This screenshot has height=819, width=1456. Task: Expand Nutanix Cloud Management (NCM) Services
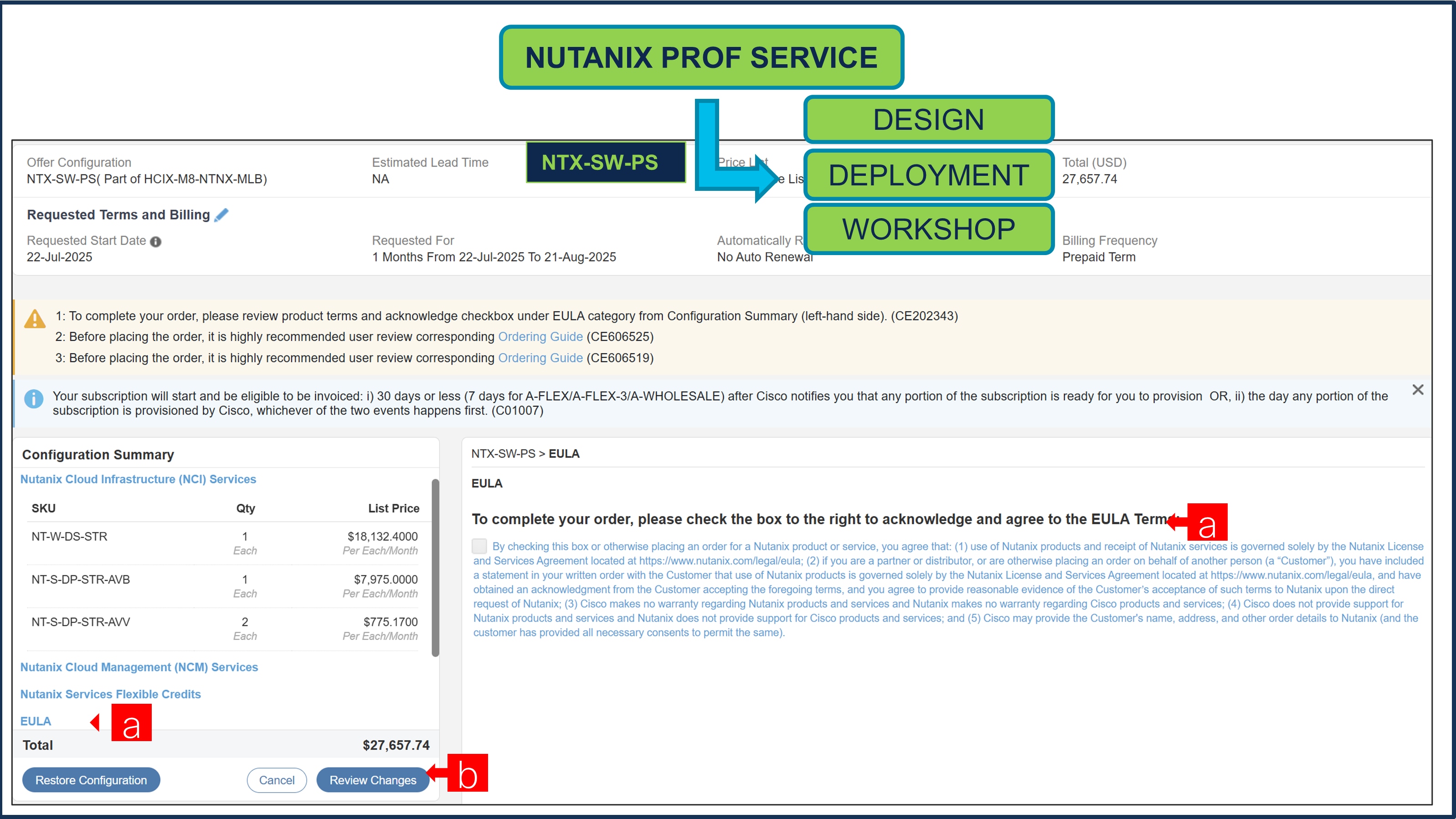click(139, 667)
